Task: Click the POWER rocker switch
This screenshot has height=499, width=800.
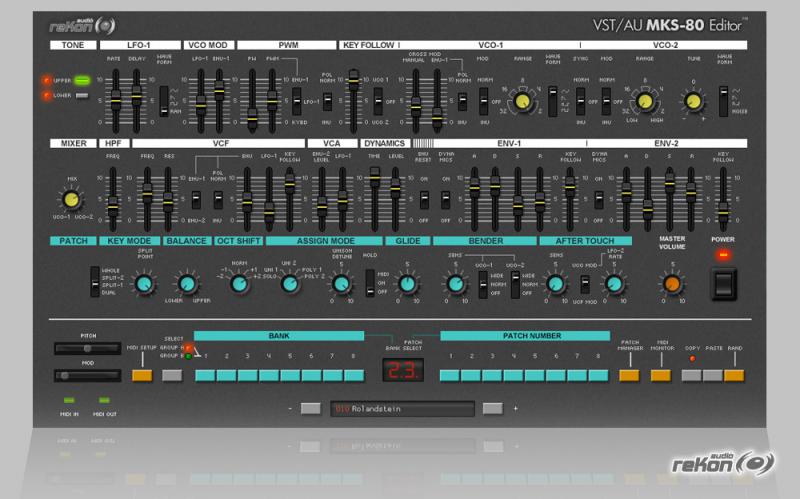Action: click(724, 284)
